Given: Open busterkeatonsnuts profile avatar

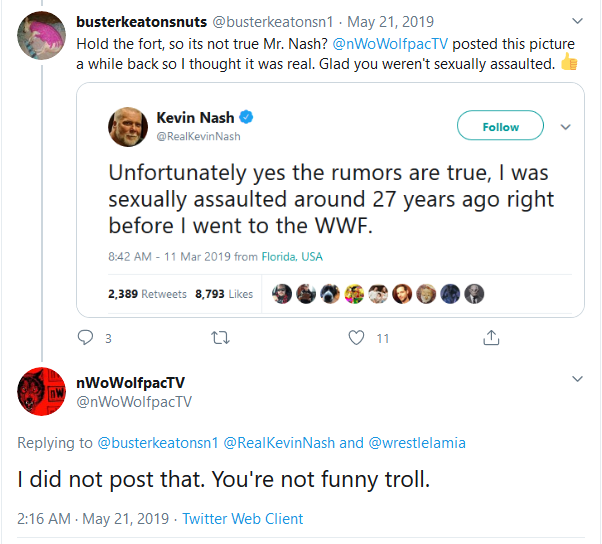Looking at the screenshot, I should (x=42, y=37).
